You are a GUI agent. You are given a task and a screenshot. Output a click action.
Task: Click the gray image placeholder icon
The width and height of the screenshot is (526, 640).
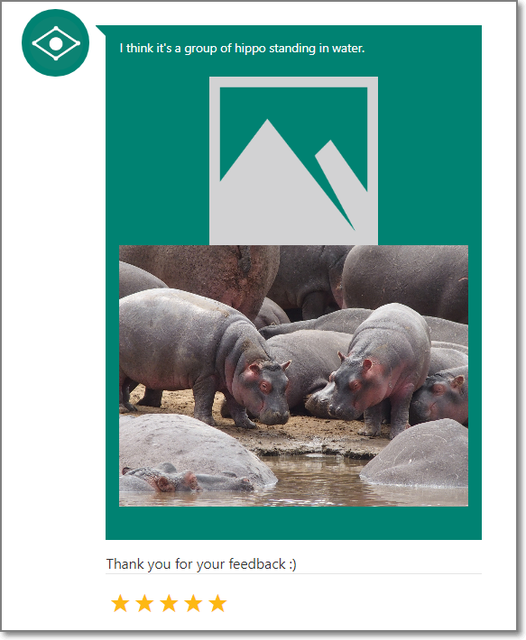[x=293, y=161]
